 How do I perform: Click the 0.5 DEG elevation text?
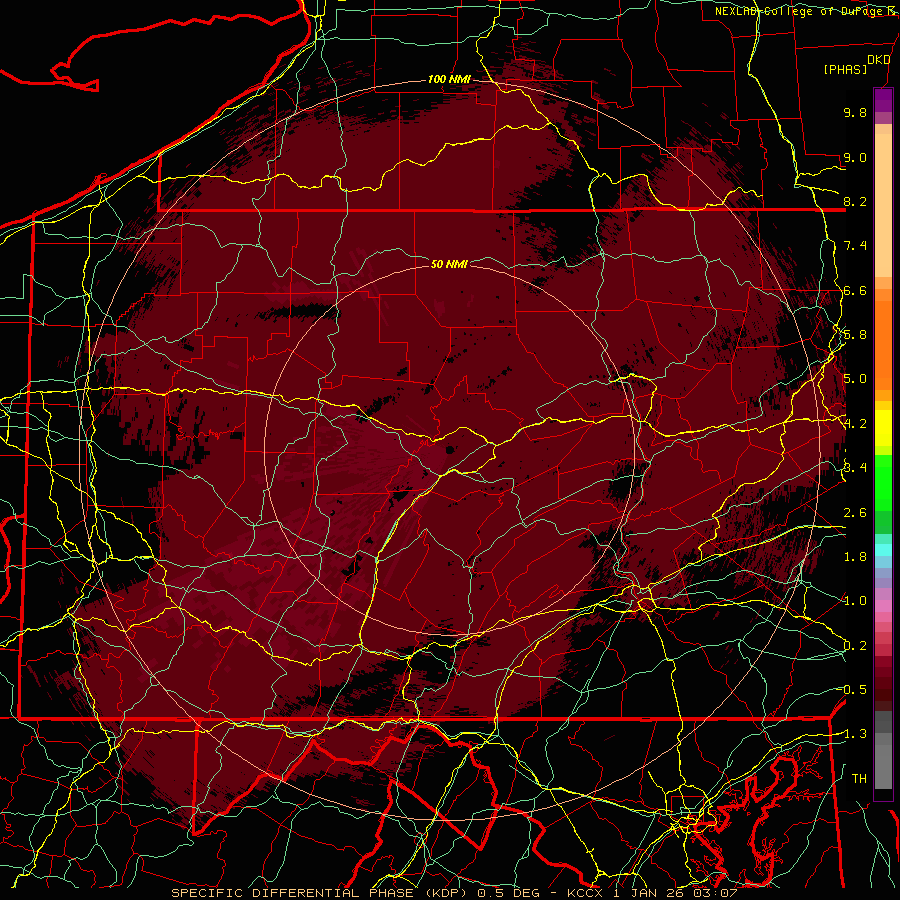[509, 893]
